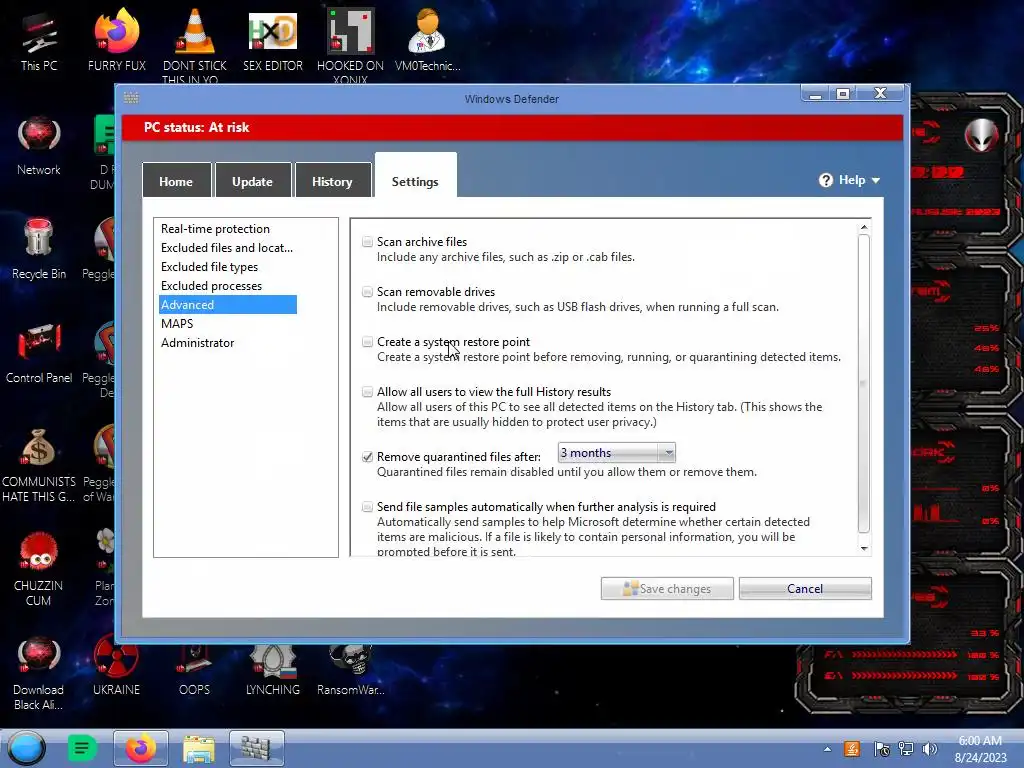Switch to Firefox in the taskbar
The width and height of the screenshot is (1024, 768).
(140, 748)
